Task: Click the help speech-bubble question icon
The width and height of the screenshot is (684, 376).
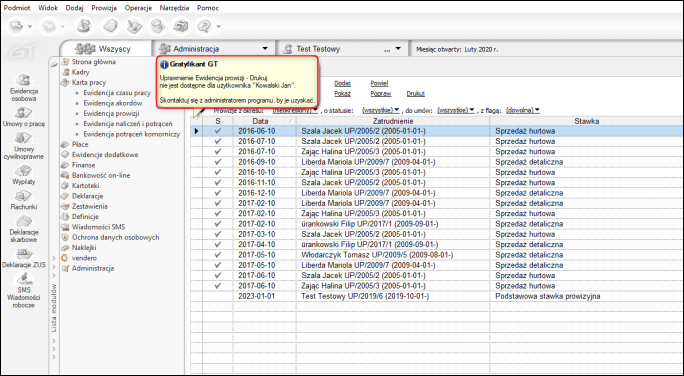Action: pyautogui.click(x=204, y=27)
